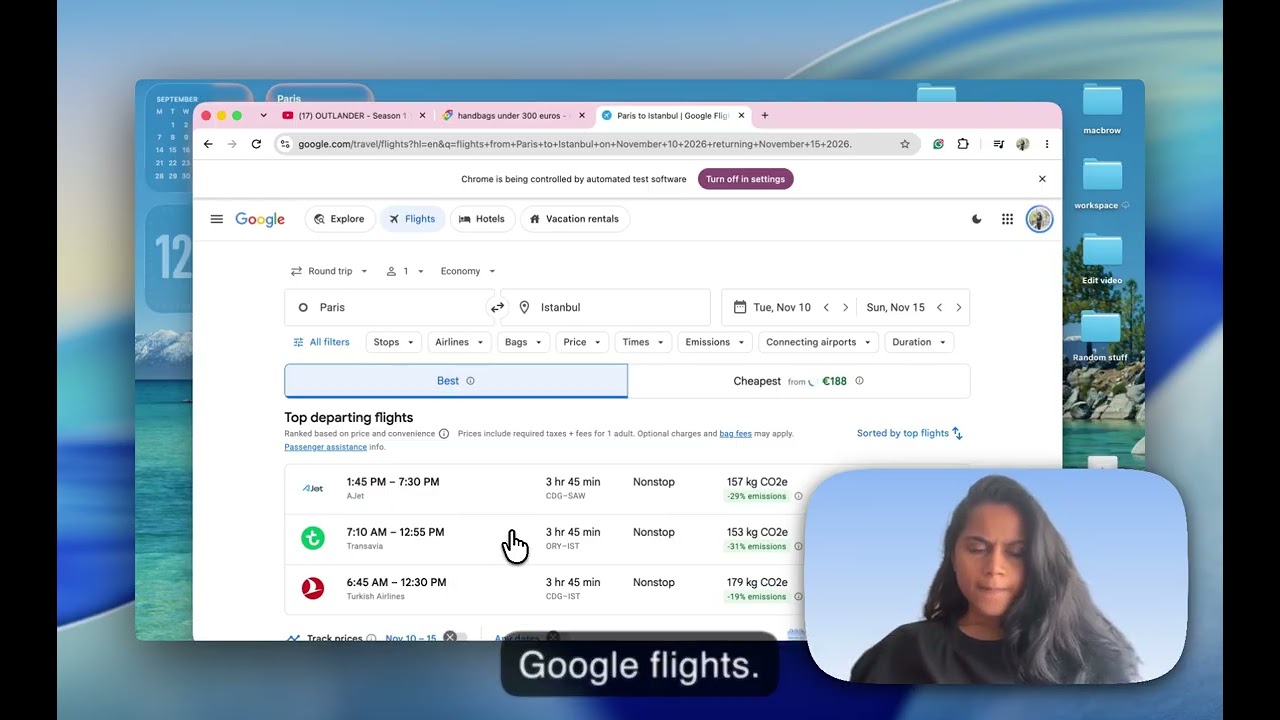The image size is (1280, 720).
Task: Switch to the OUTLANDER Season 1 tab
Action: [352, 115]
